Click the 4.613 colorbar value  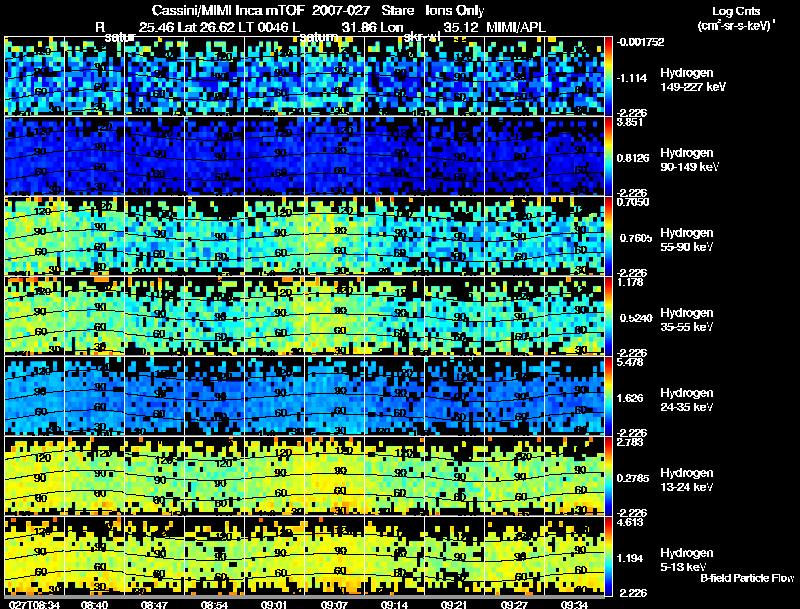[x=630, y=523]
